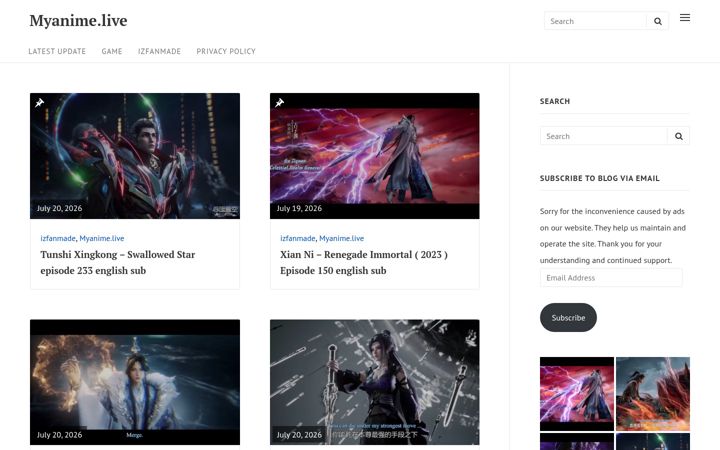Viewport: 720px width, 450px height.
Task: Open the hamburger menu icon
Action: (685, 17)
